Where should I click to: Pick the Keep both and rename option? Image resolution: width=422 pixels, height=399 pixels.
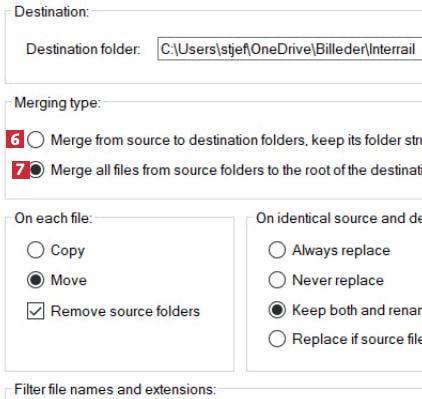[277, 310]
